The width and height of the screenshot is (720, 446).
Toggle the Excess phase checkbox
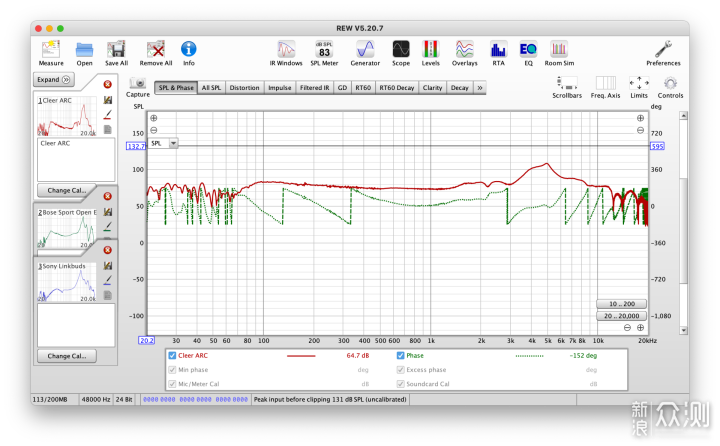tap(400, 370)
